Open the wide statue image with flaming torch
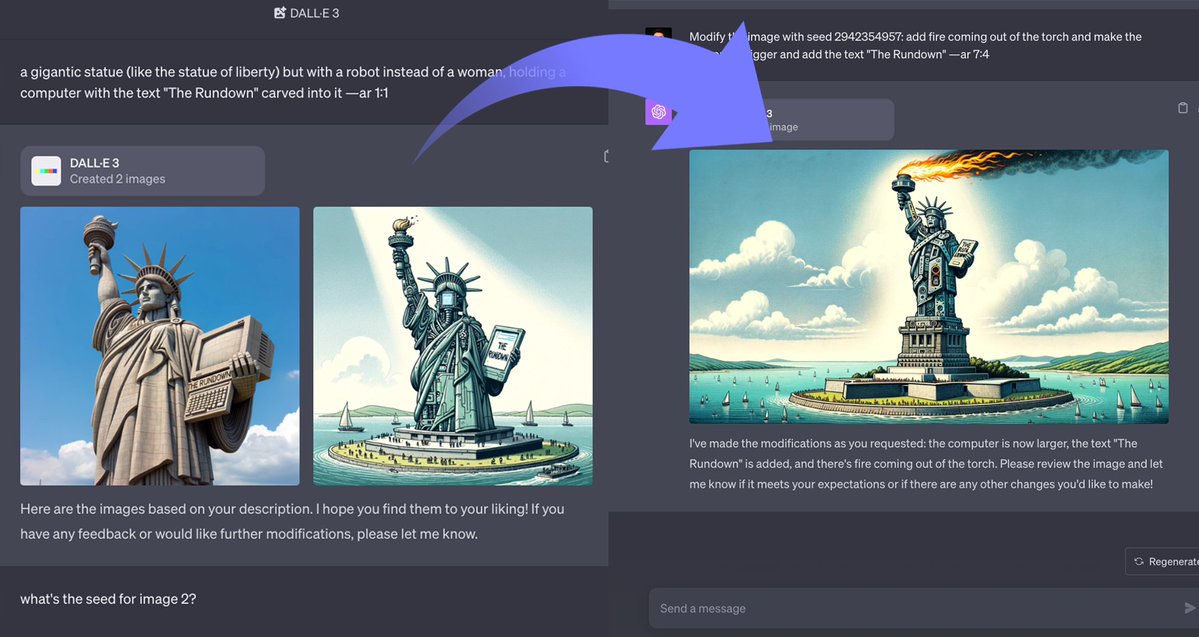This screenshot has width=1199, height=637. 928,287
